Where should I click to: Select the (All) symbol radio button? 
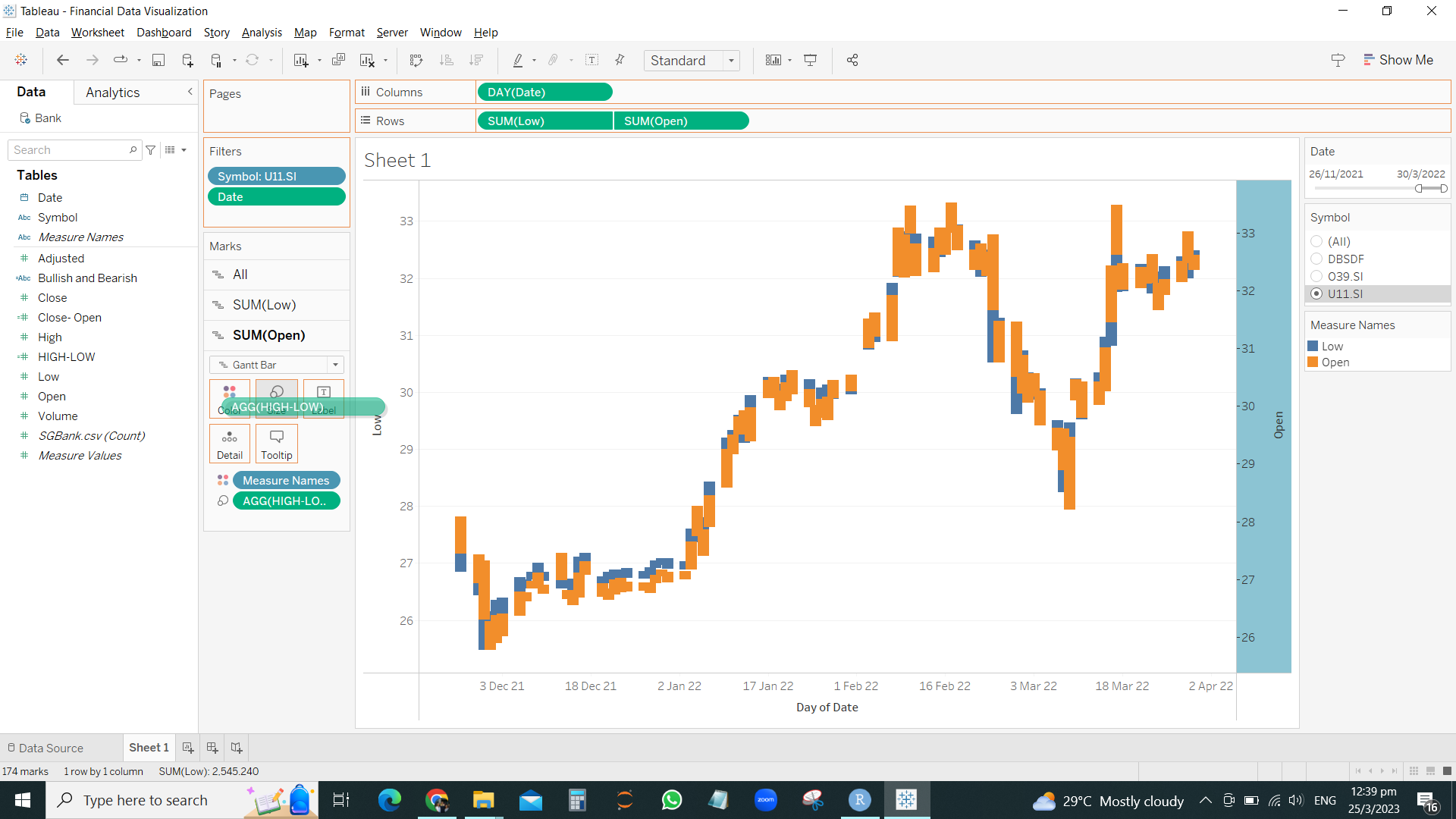(1316, 242)
